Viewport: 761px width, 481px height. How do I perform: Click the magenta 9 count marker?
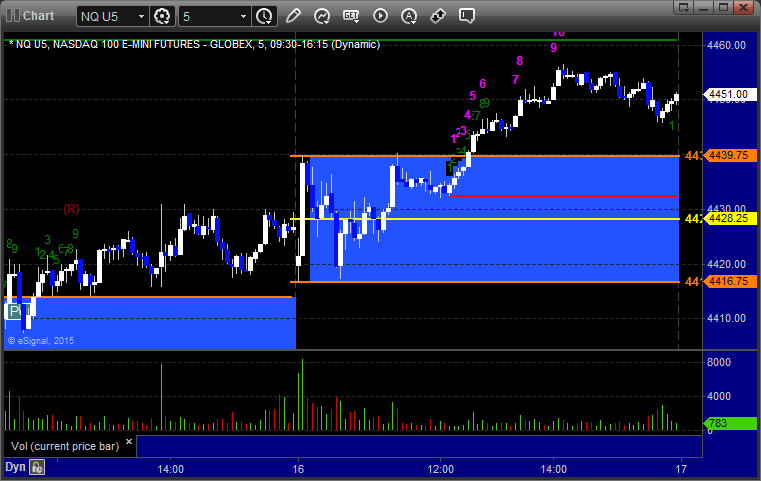pyautogui.click(x=553, y=48)
